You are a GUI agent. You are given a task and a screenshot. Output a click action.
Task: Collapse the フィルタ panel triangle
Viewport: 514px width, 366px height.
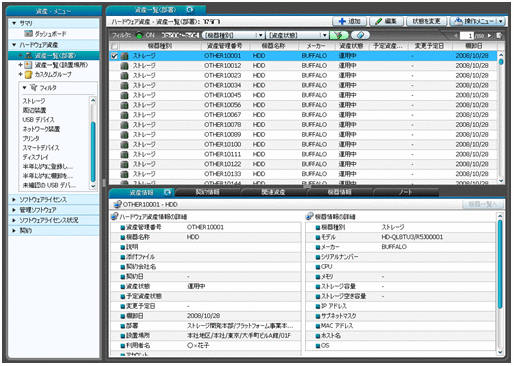pyautogui.click(x=24, y=88)
